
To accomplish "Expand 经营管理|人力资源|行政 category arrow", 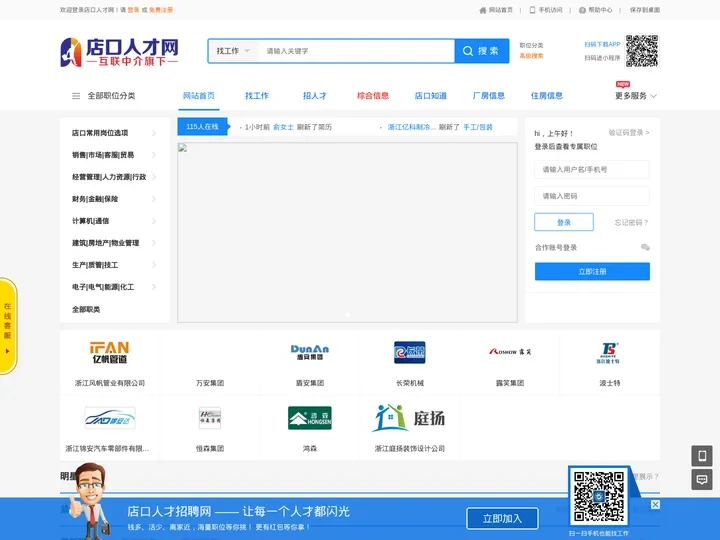I will pos(154,177).
